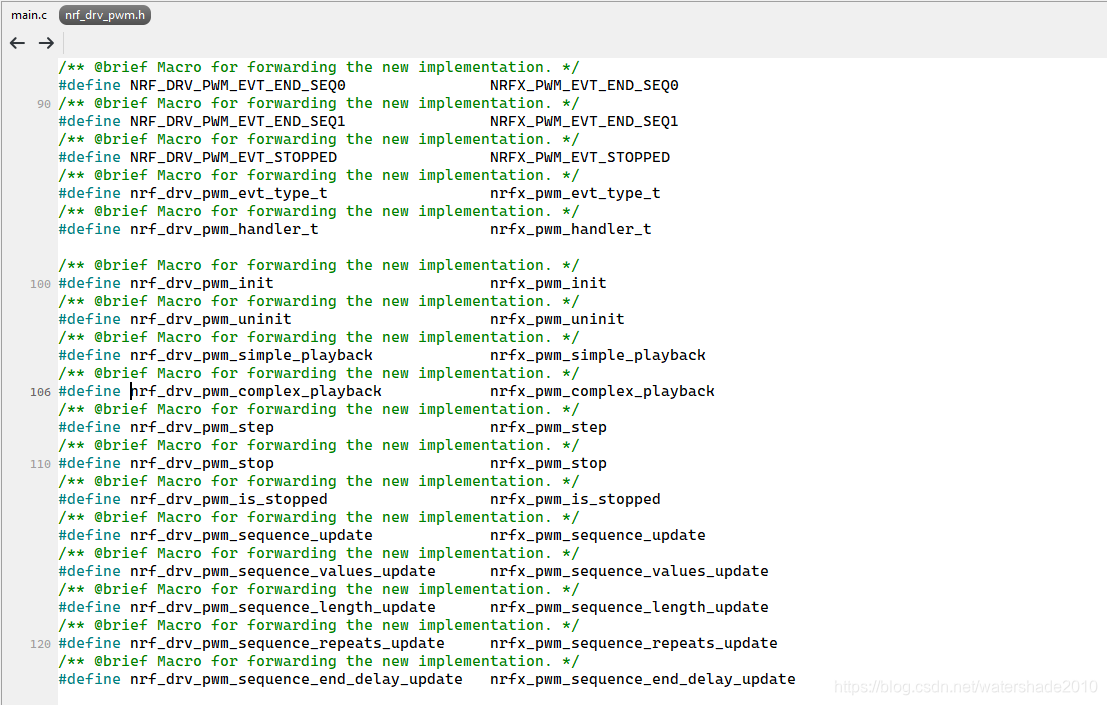1107x705 pixels.
Task: Select the nrf_drv_pwm.h tab
Action: point(104,15)
